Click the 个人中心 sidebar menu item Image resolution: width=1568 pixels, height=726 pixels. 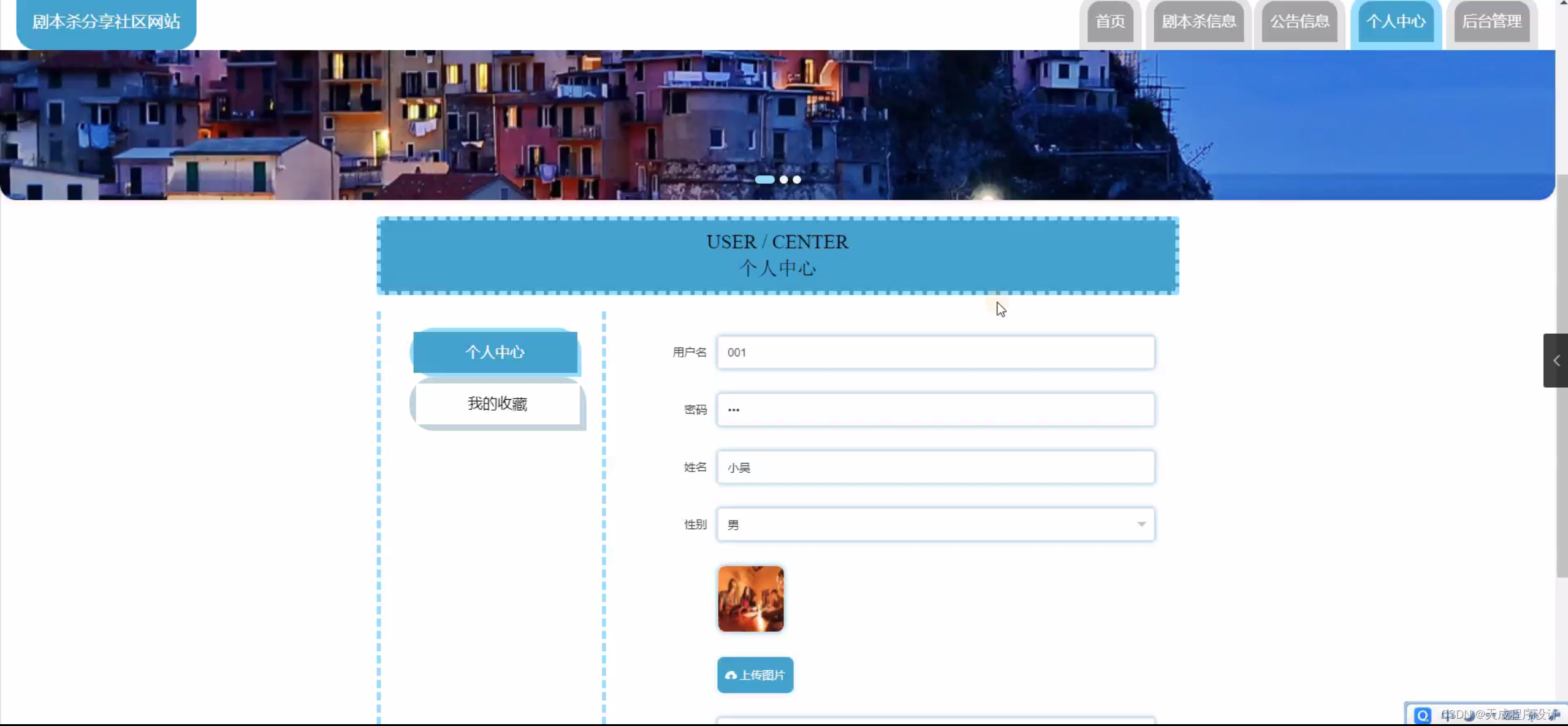coord(495,352)
